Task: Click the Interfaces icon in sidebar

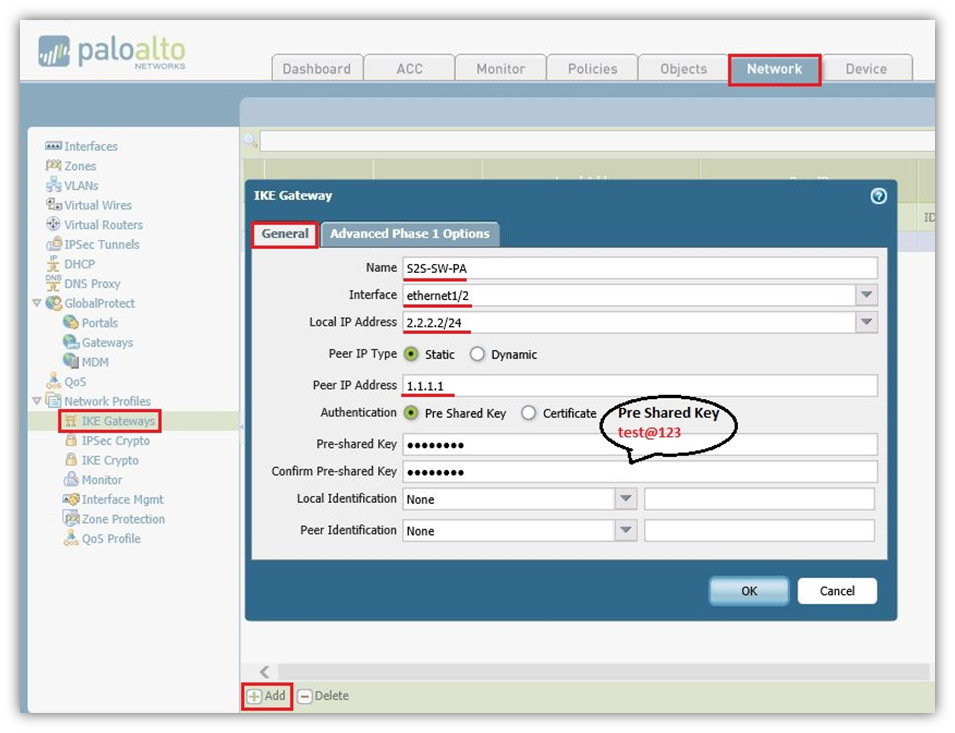Action: 54,146
